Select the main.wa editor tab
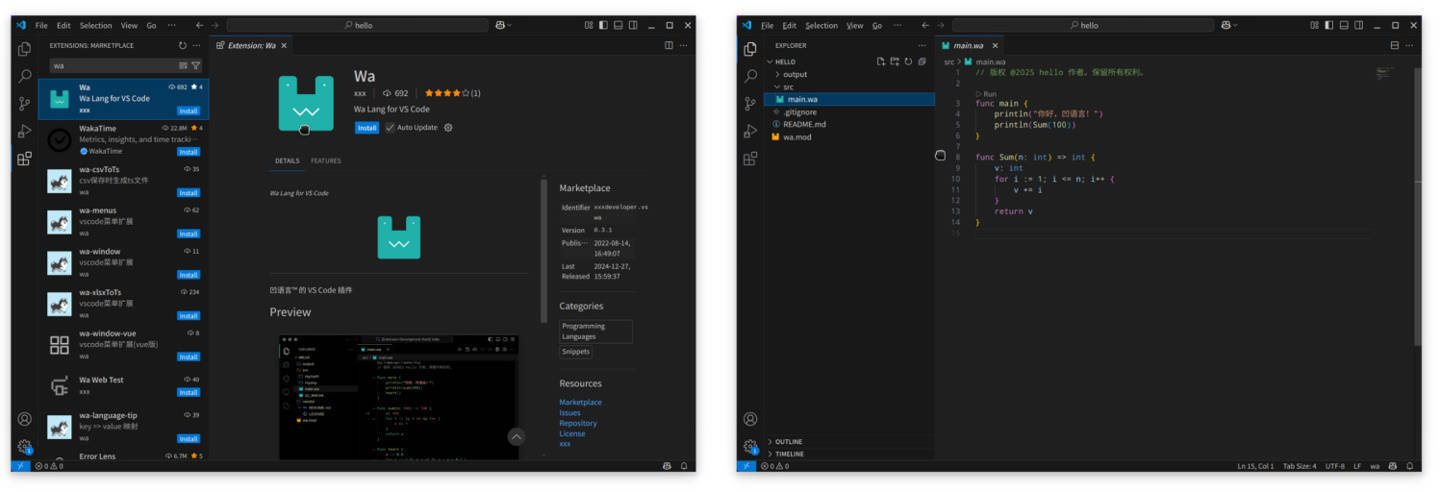This screenshot has width=1440, height=492. [x=967, y=45]
